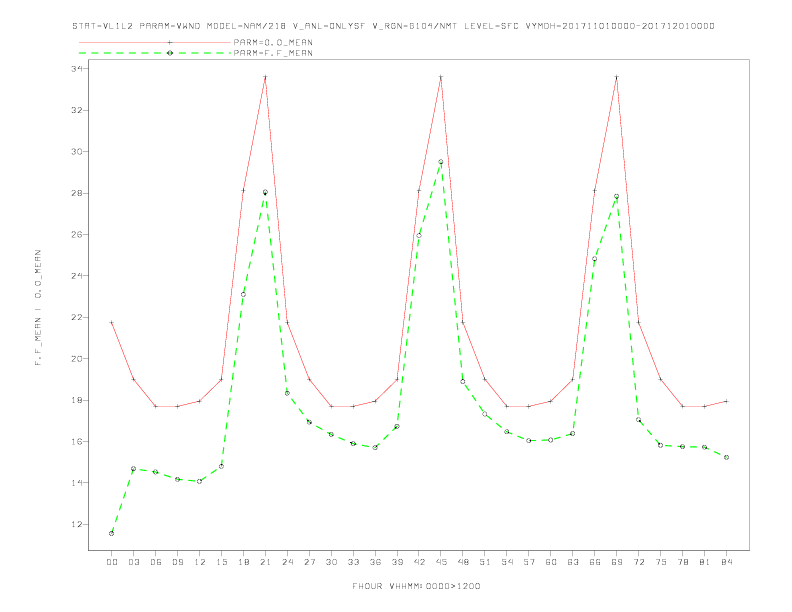Click x-axis tick label 42
This screenshot has width=792, height=612.
[x=419, y=562]
